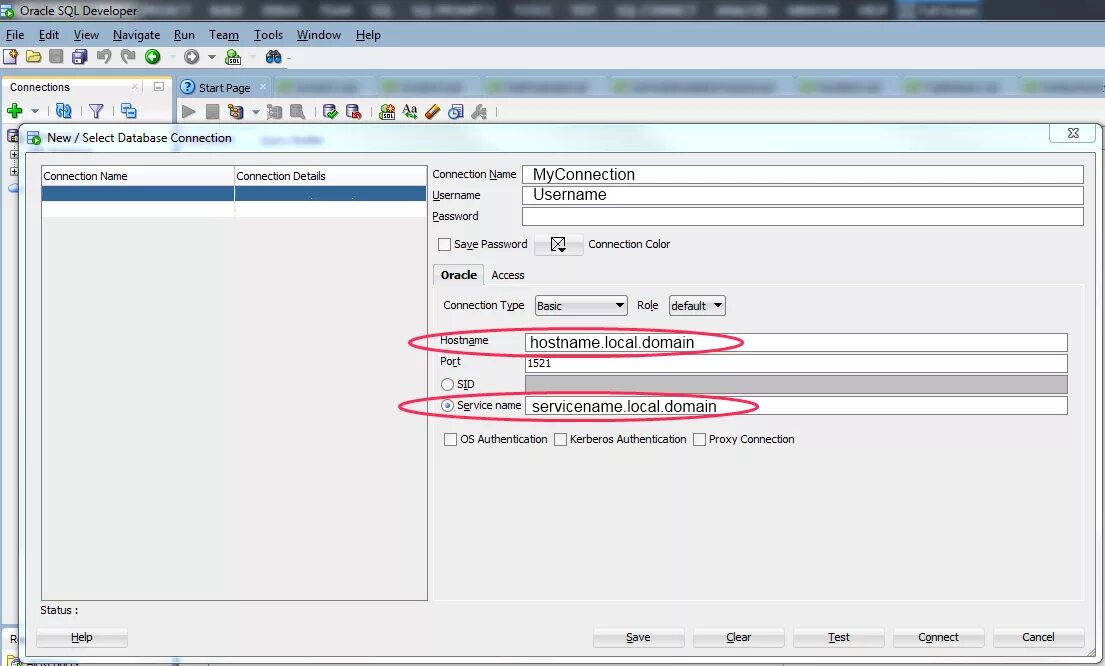This screenshot has width=1105, height=666.
Task: Click the Password input field
Action: [x=803, y=216]
